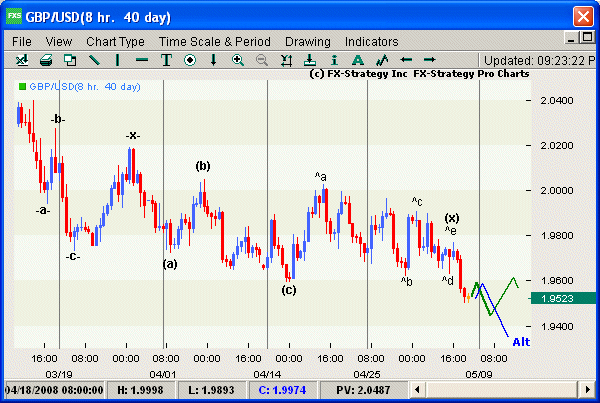The height and width of the screenshot is (403, 600).
Task: Click the FXS application icon in title bar
Action: coord(14,16)
